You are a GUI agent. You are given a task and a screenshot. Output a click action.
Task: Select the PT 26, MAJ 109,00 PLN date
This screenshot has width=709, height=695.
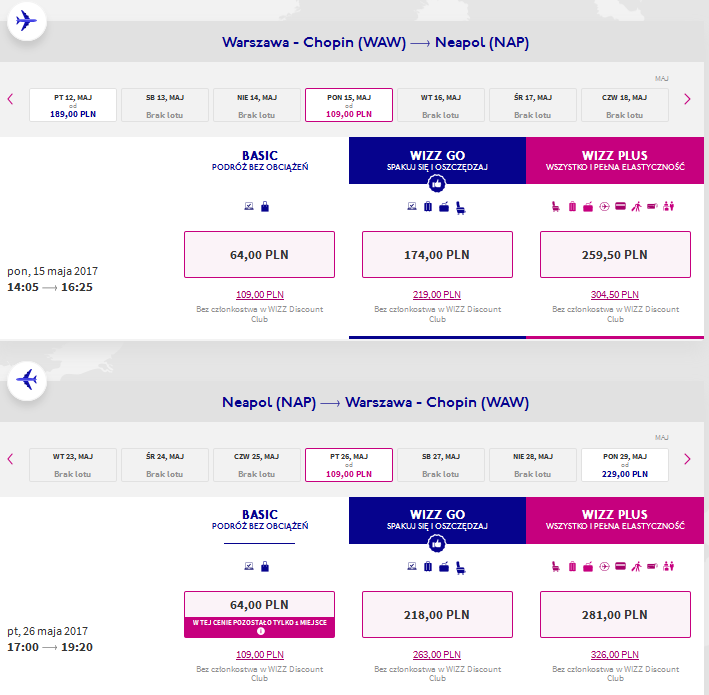pyautogui.click(x=349, y=465)
